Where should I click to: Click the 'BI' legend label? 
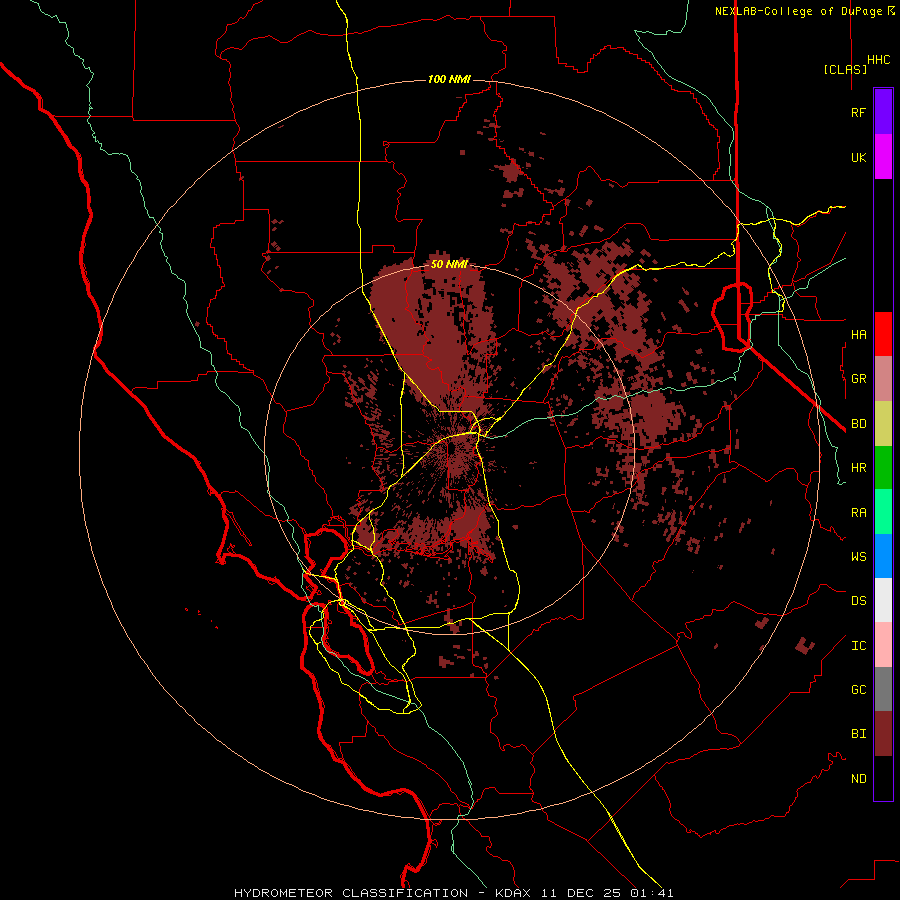[858, 734]
